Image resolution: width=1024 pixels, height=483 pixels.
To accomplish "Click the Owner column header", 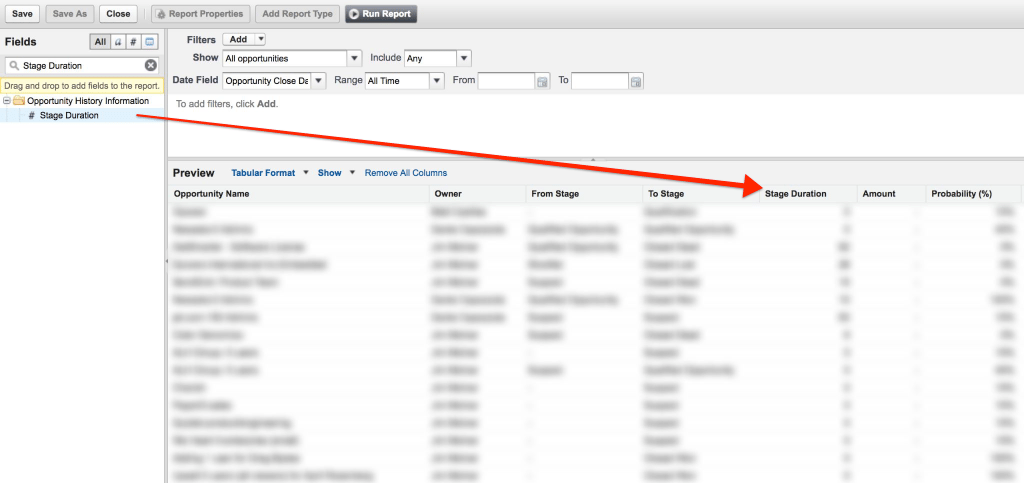I will click(478, 194).
